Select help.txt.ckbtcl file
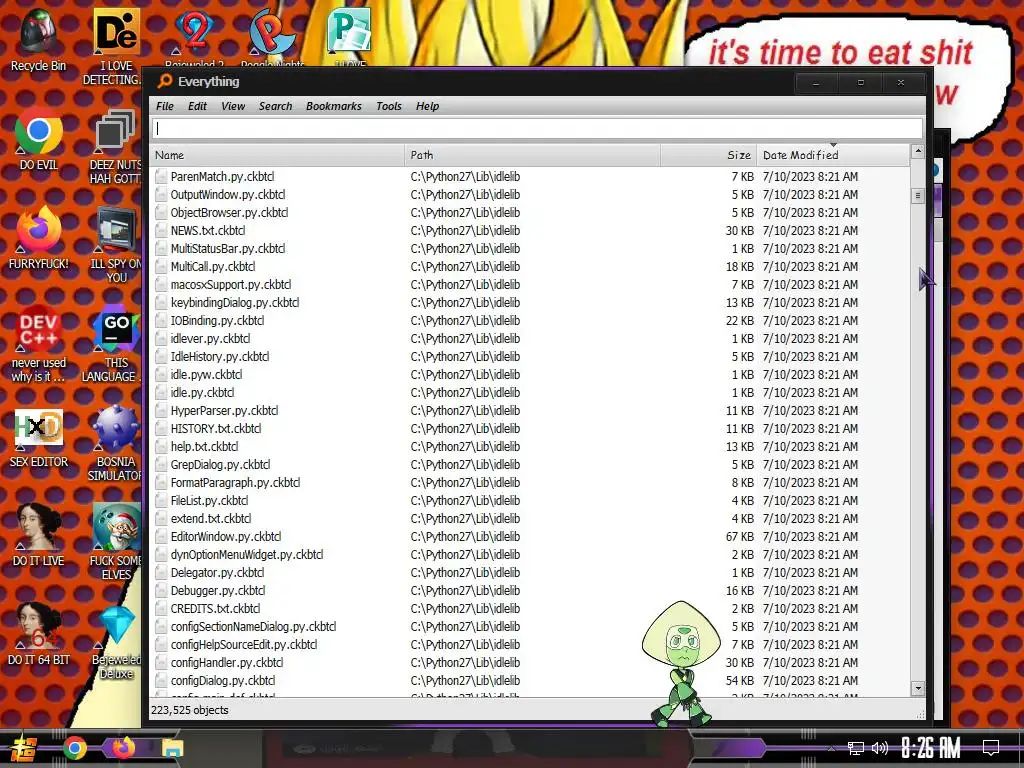Viewport: 1024px width, 768px height. [529, 447]
